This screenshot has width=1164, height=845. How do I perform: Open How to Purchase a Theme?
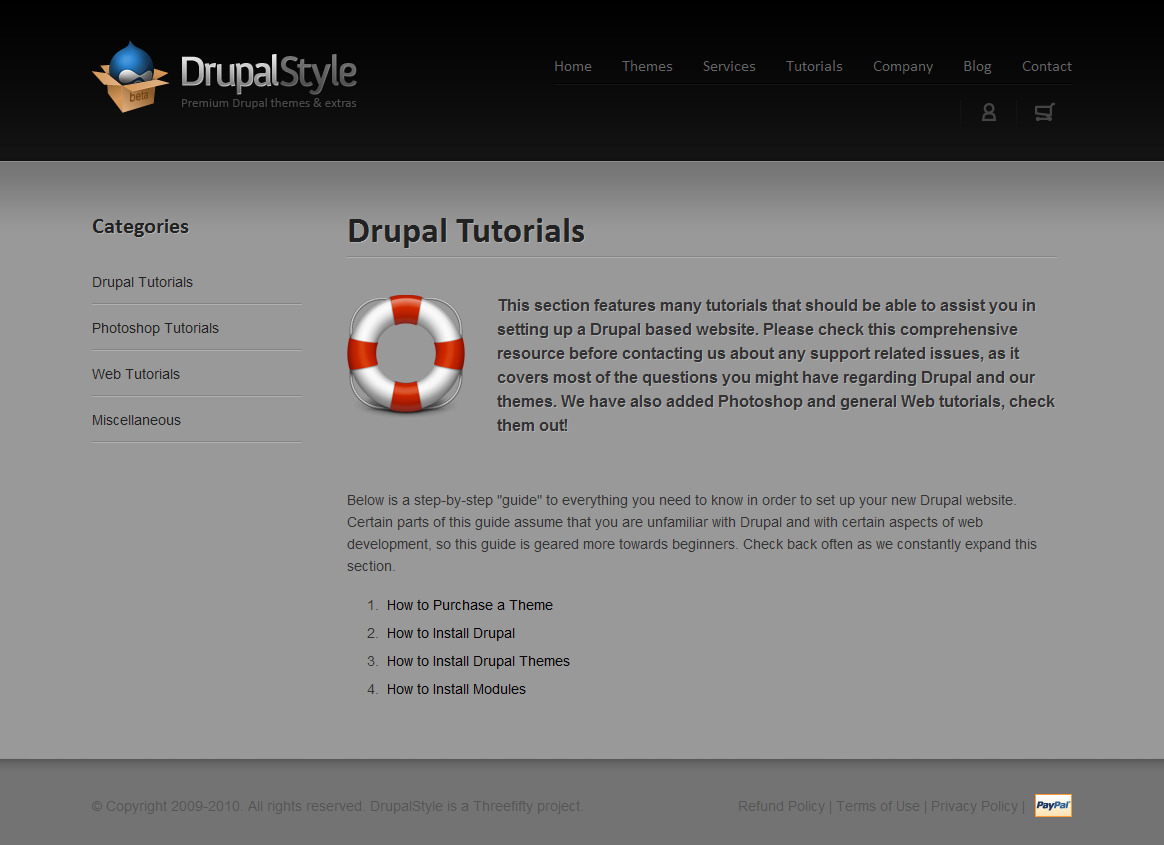point(470,605)
